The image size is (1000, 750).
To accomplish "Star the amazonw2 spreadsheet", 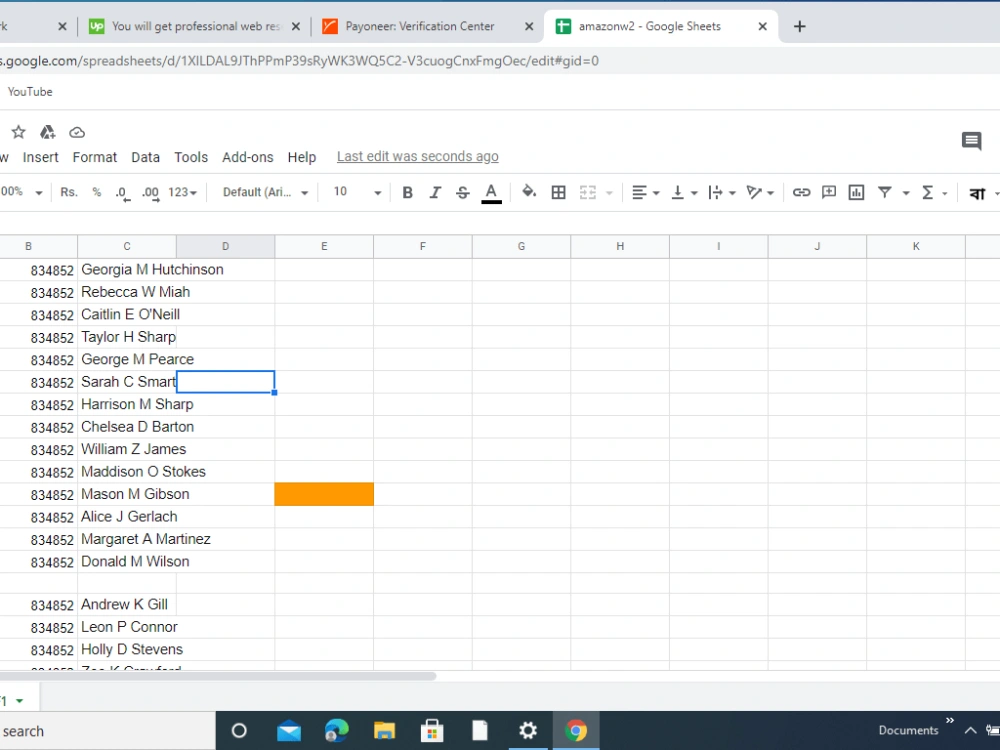I will [x=18, y=132].
